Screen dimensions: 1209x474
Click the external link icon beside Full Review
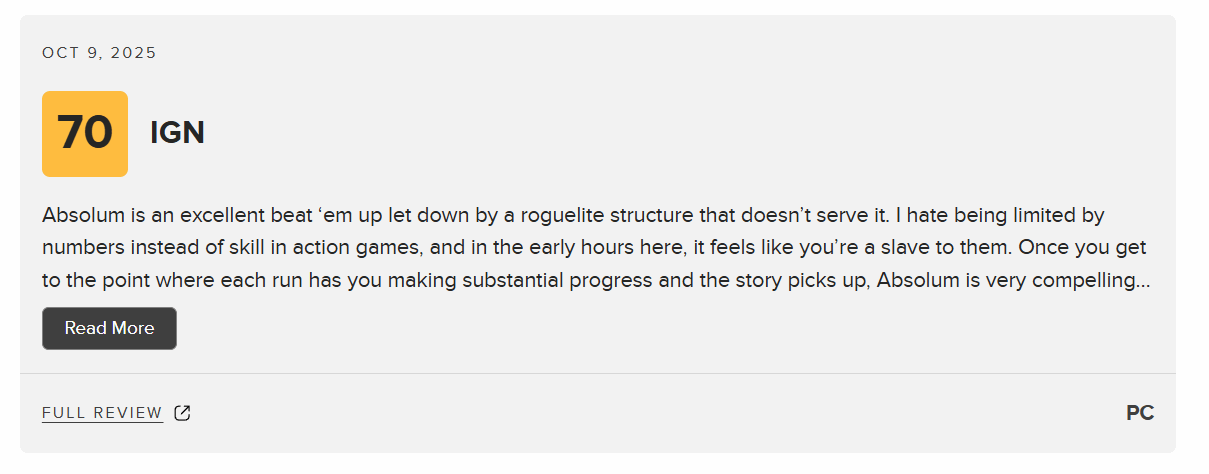coord(182,413)
